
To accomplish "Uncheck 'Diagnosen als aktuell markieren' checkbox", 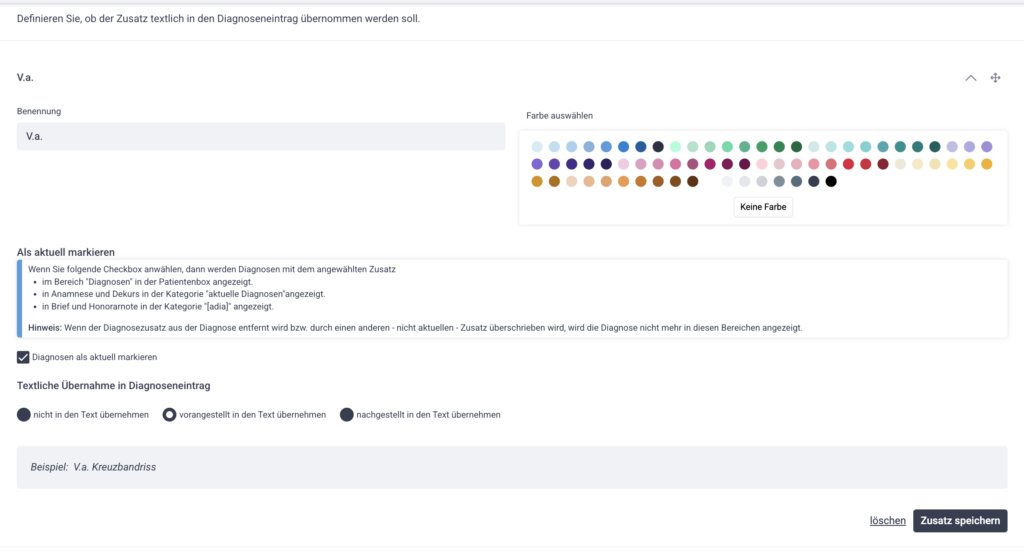I will click(x=23, y=357).
